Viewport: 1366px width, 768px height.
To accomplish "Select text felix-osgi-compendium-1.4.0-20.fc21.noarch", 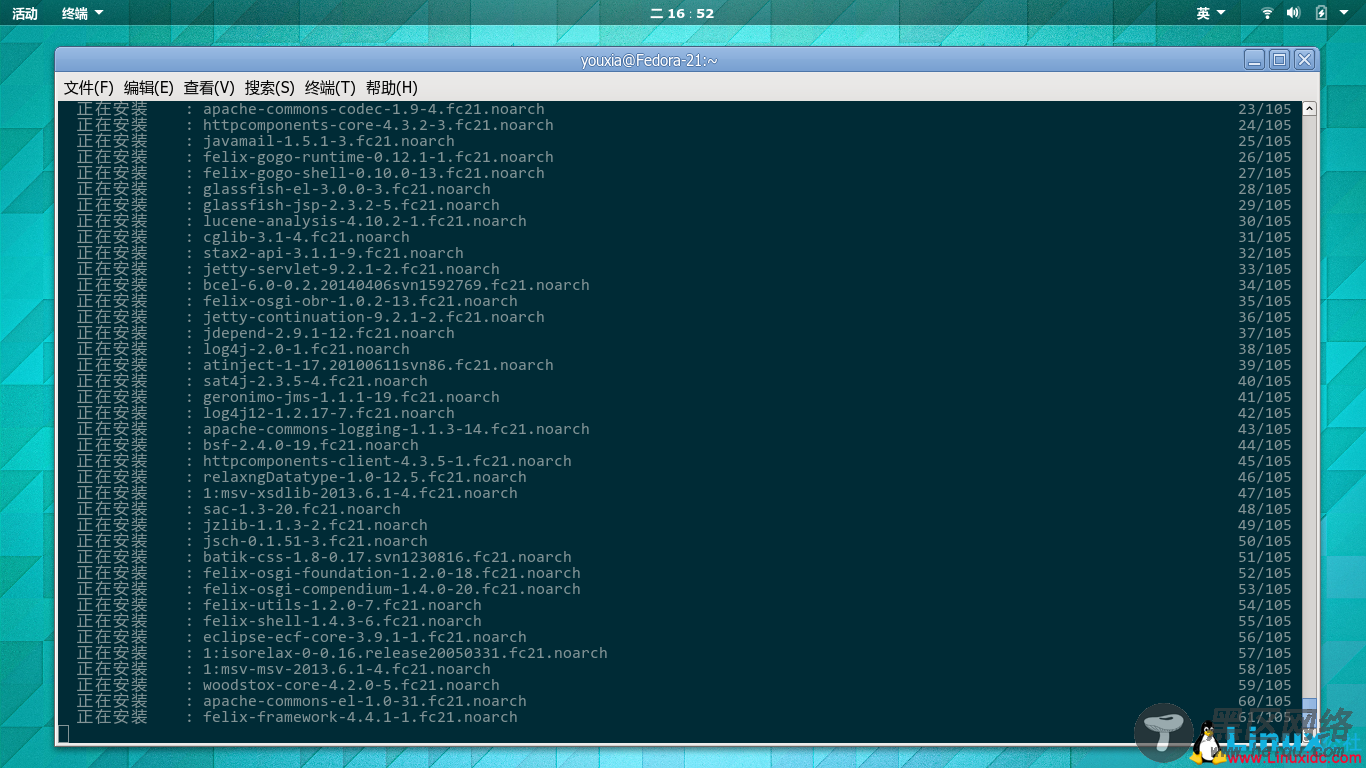I will pyautogui.click(x=392, y=589).
